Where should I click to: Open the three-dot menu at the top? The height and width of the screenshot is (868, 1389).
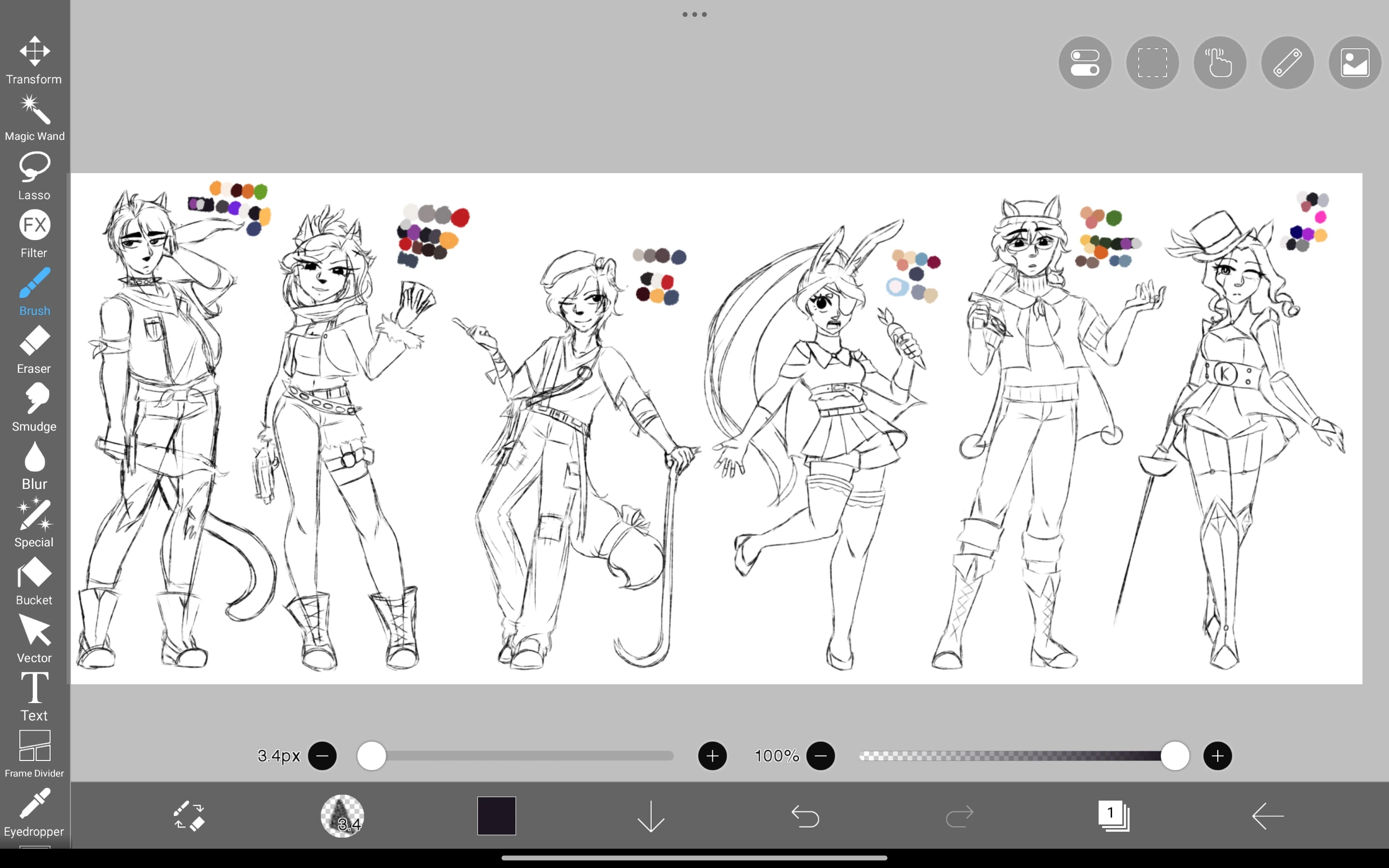pos(694,14)
